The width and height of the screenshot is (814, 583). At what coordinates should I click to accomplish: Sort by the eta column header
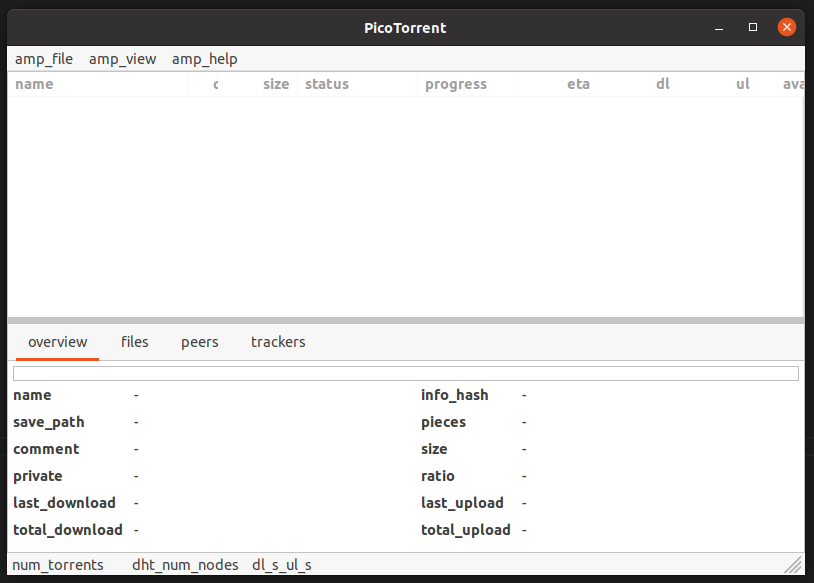558,84
